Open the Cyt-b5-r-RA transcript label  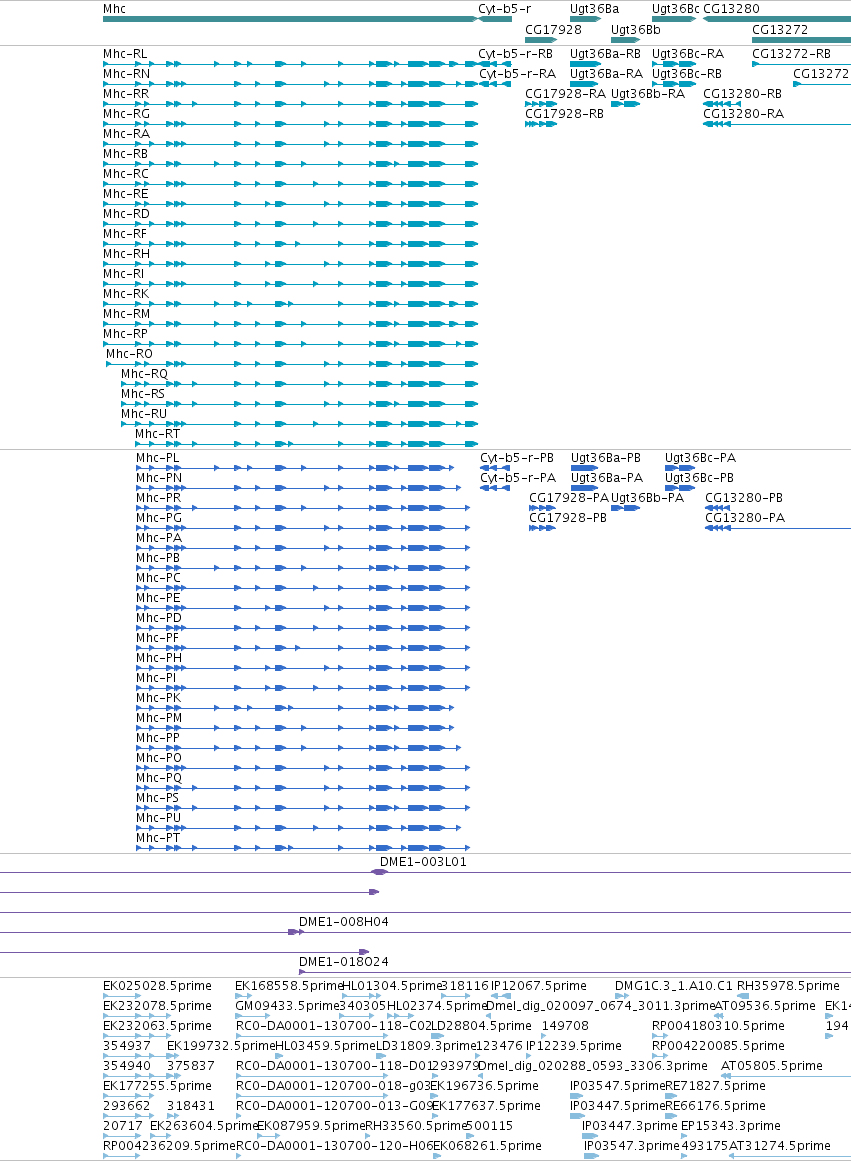518,73
